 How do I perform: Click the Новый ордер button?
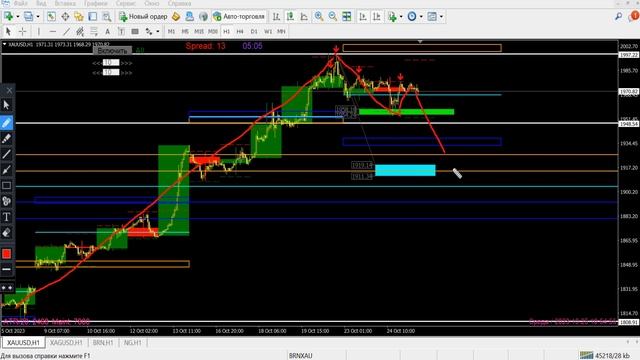pyautogui.click(x=143, y=16)
